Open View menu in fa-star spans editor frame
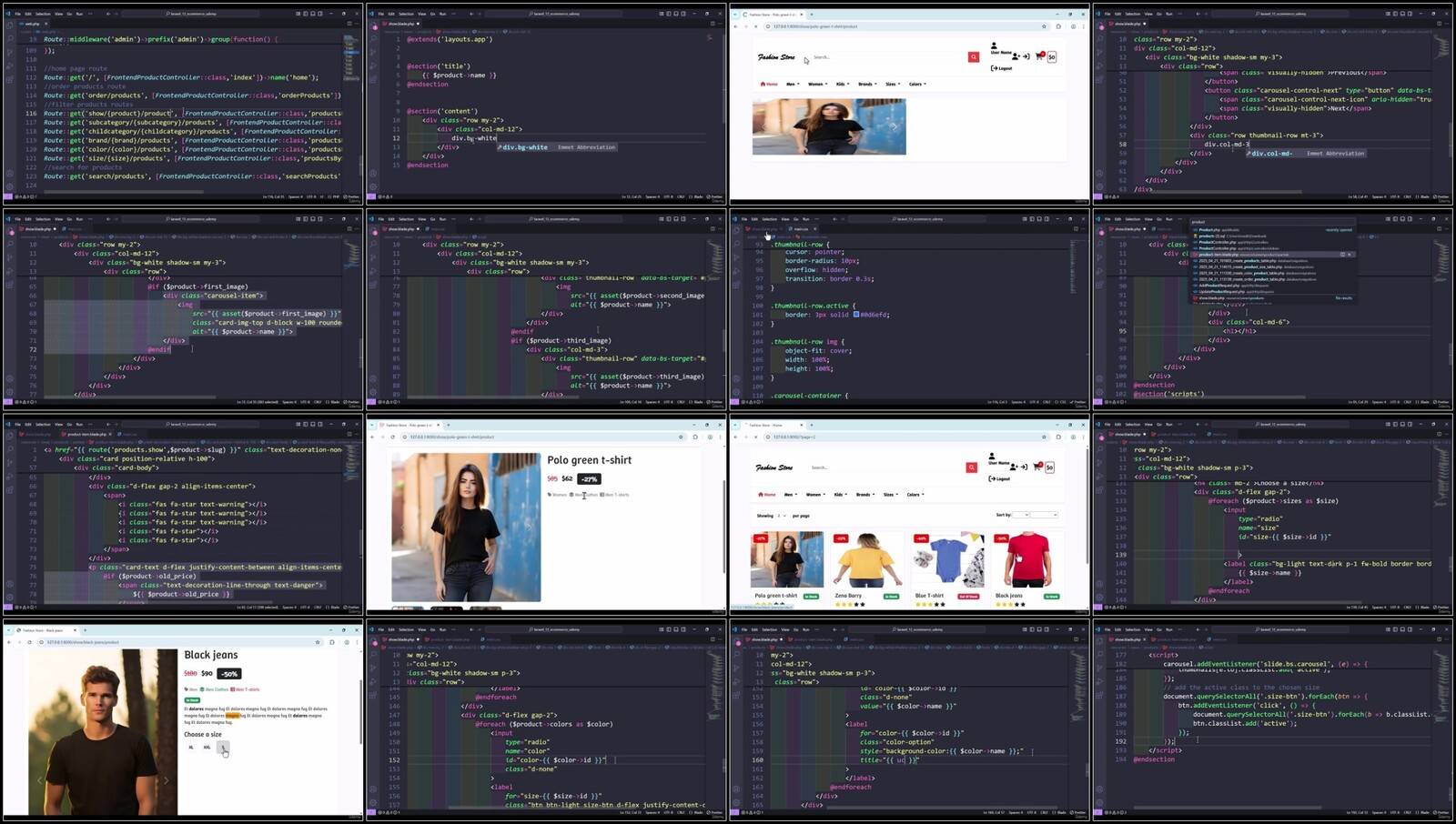Viewport: 1456px width, 824px height. coord(59,424)
